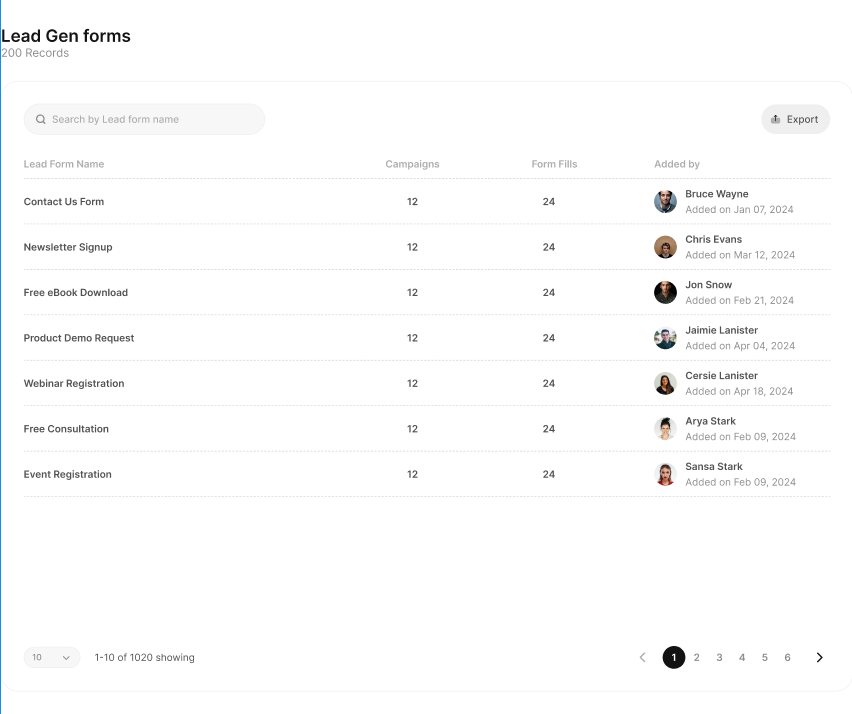Sort by Lead Form Name column header
Image resolution: width=852 pixels, height=714 pixels.
click(64, 164)
